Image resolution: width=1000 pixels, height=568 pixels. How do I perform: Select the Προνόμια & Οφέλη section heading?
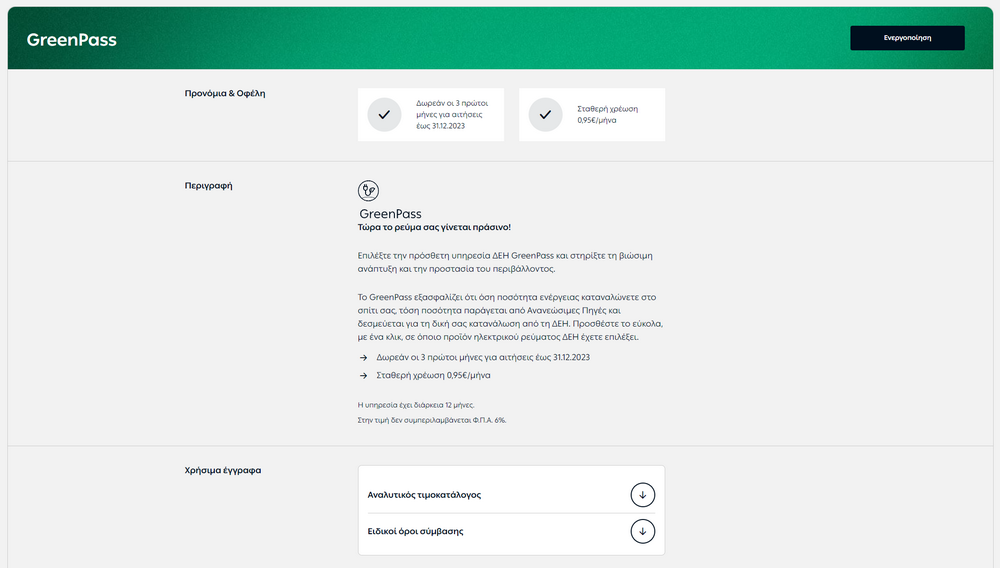(x=224, y=93)
